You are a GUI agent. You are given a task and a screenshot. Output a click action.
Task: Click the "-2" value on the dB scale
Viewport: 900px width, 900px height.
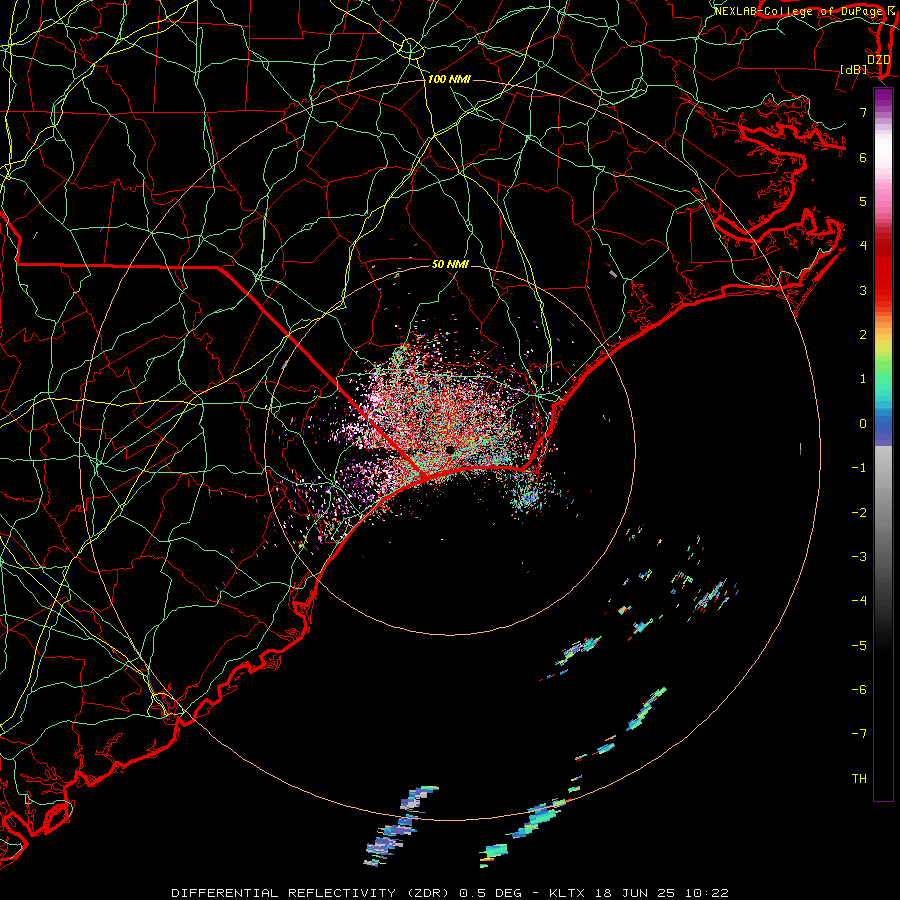click(859, 512)
